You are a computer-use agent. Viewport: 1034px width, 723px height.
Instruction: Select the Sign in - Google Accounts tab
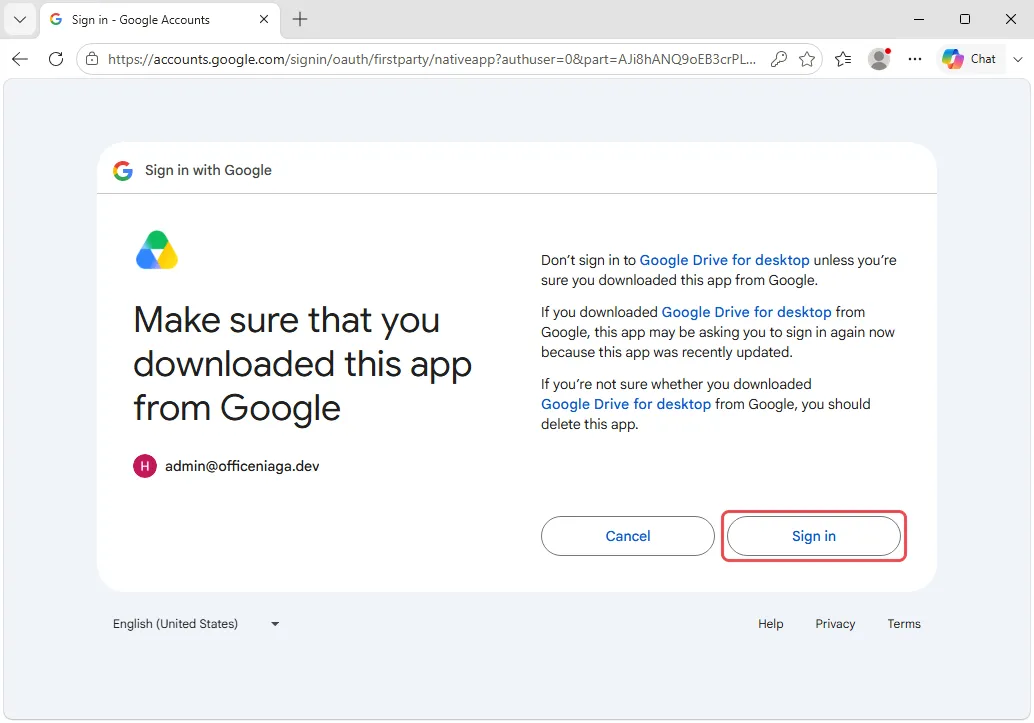(x=159, y=20)
